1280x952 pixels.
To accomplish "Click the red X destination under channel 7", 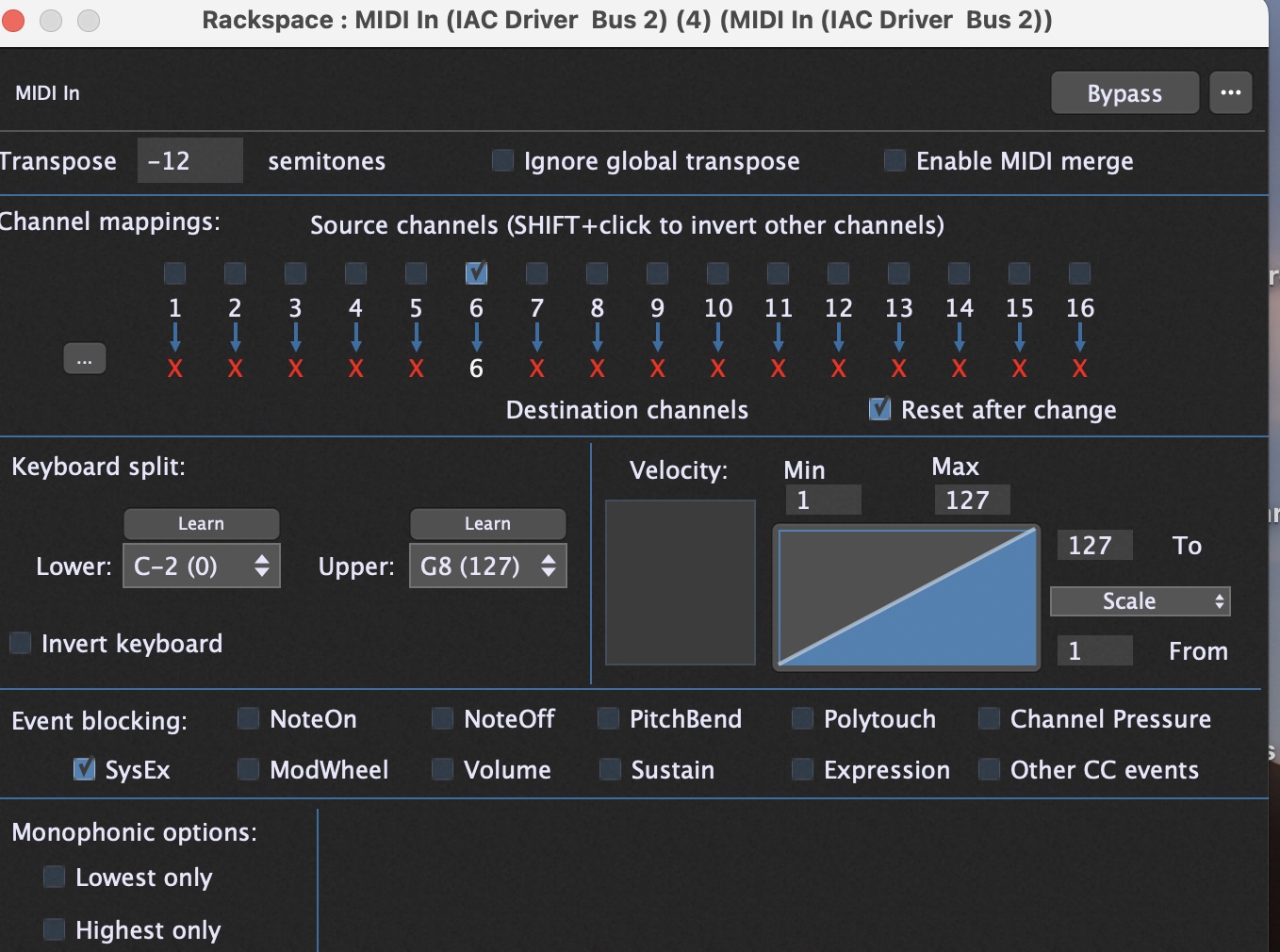I will [537, 369].
